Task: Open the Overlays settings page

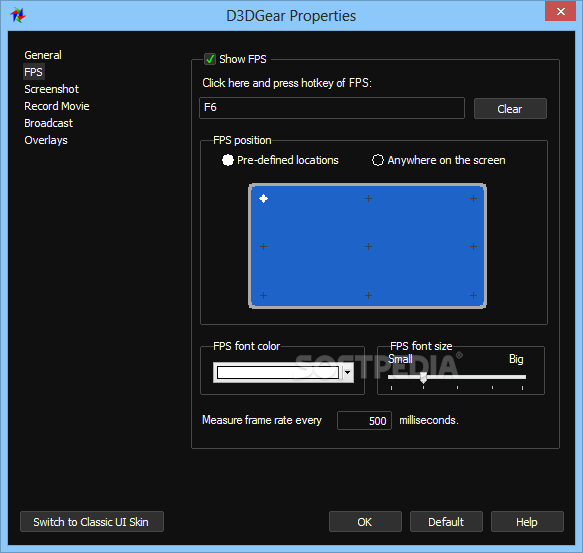Action: (x=46, y=140)
